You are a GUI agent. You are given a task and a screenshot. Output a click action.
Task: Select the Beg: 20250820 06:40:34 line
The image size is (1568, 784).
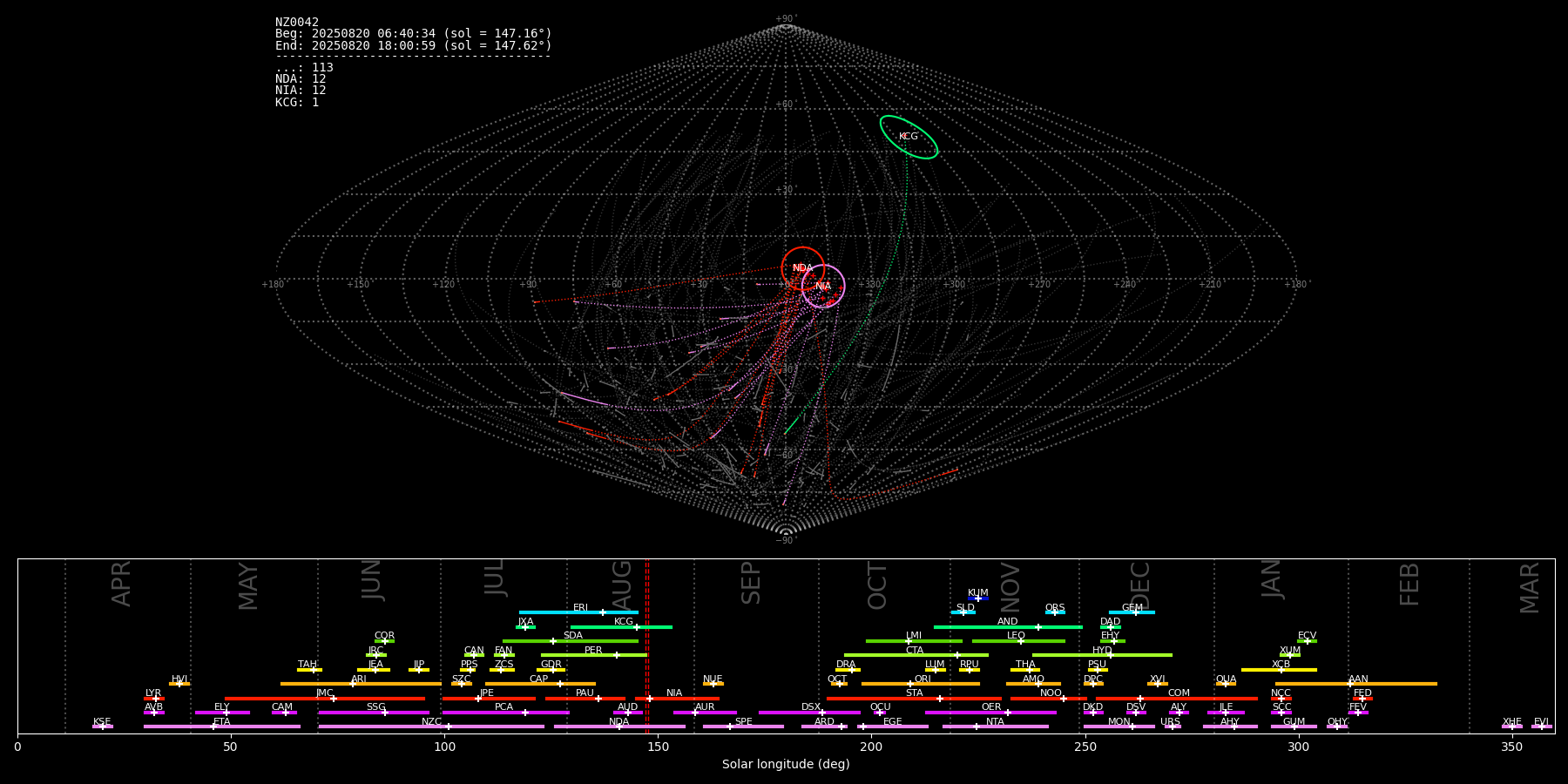414,34
